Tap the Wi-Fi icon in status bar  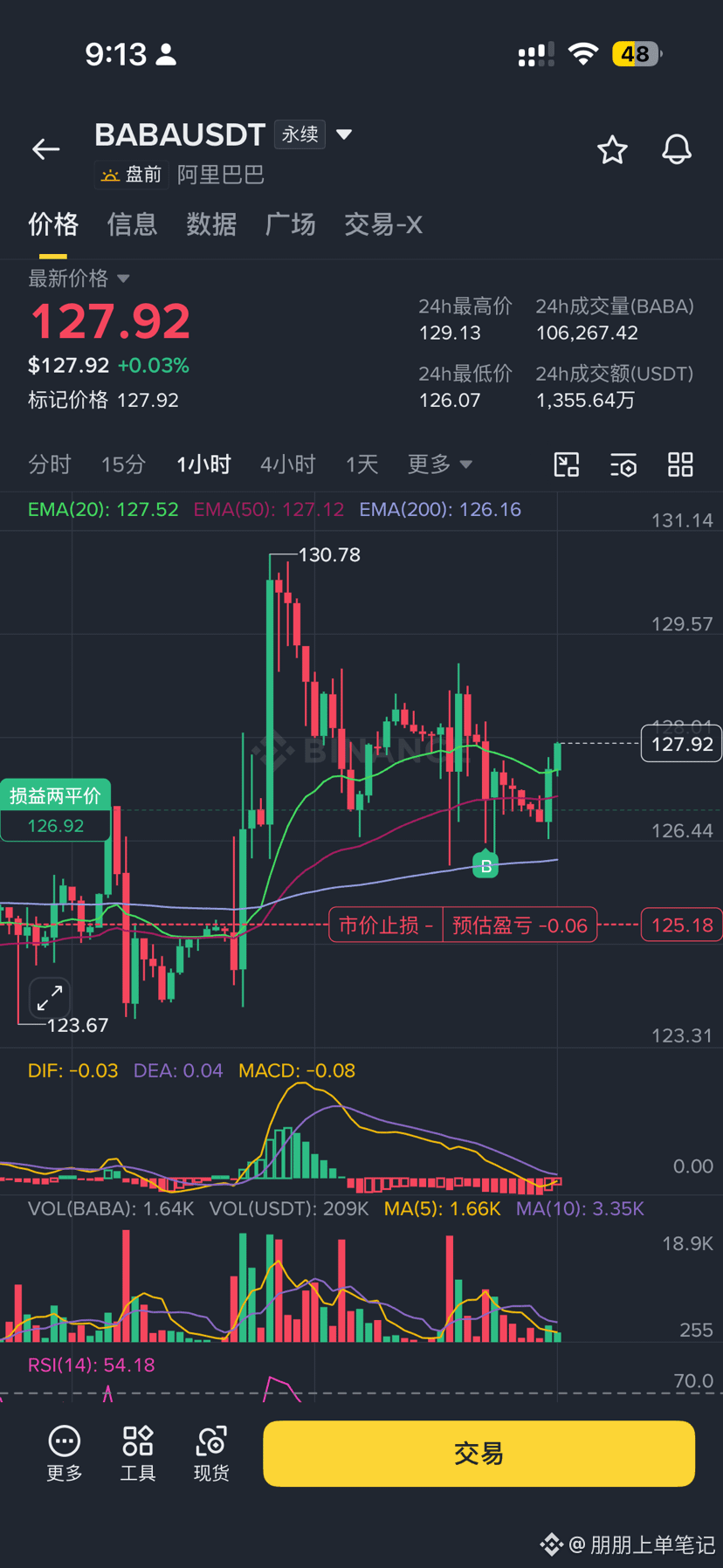pos(582,54)
